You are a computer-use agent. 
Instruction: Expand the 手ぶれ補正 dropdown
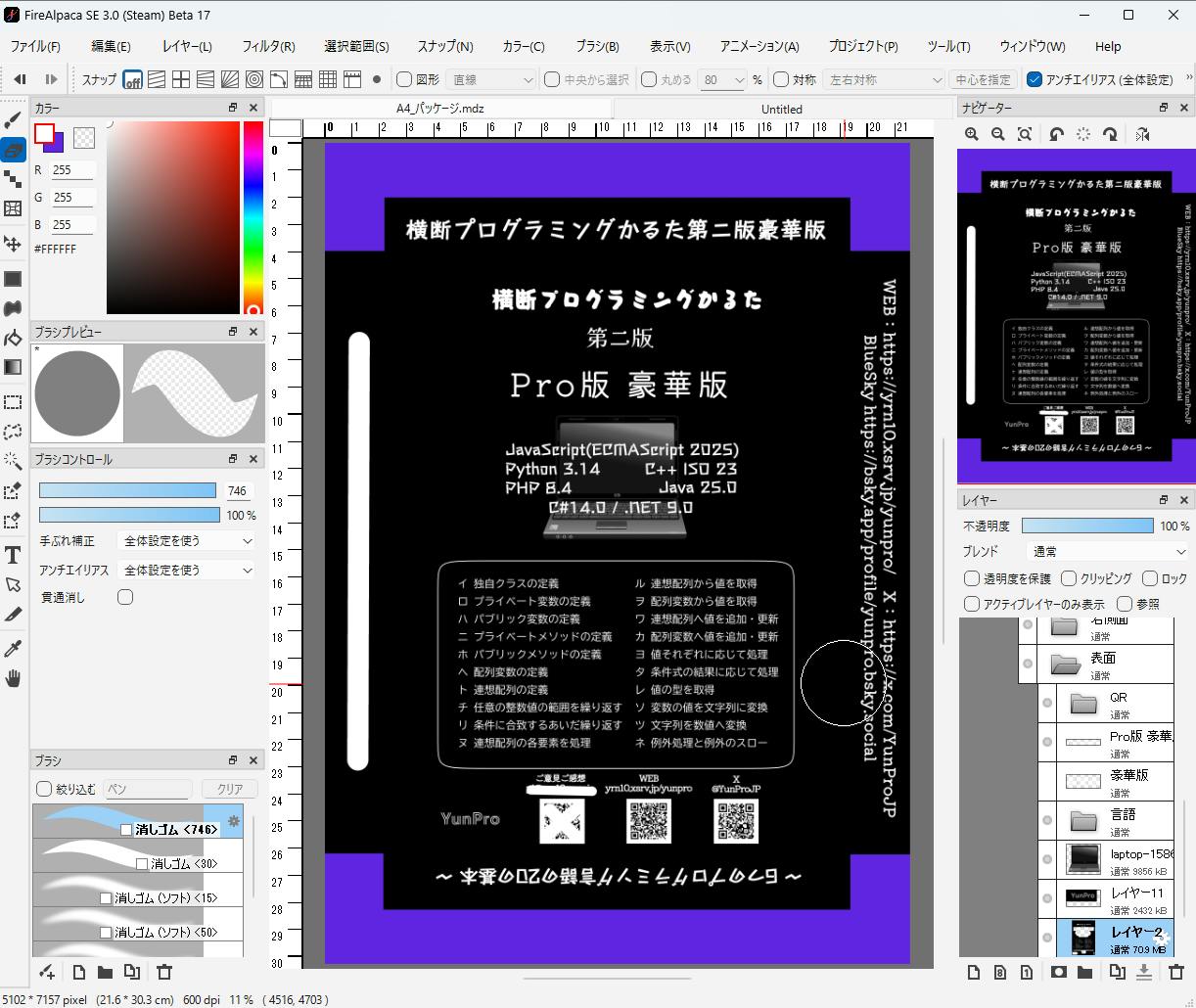coord(187,541)
